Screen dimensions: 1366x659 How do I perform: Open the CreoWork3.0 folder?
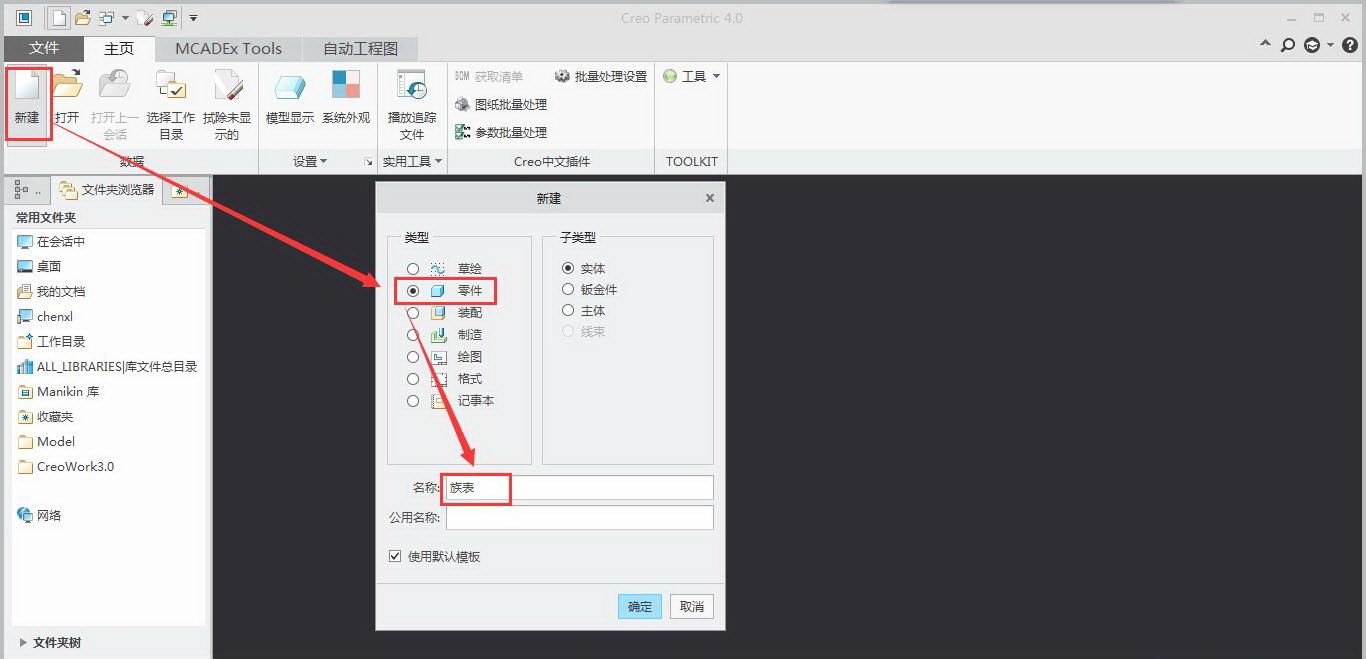pos(65,466)
